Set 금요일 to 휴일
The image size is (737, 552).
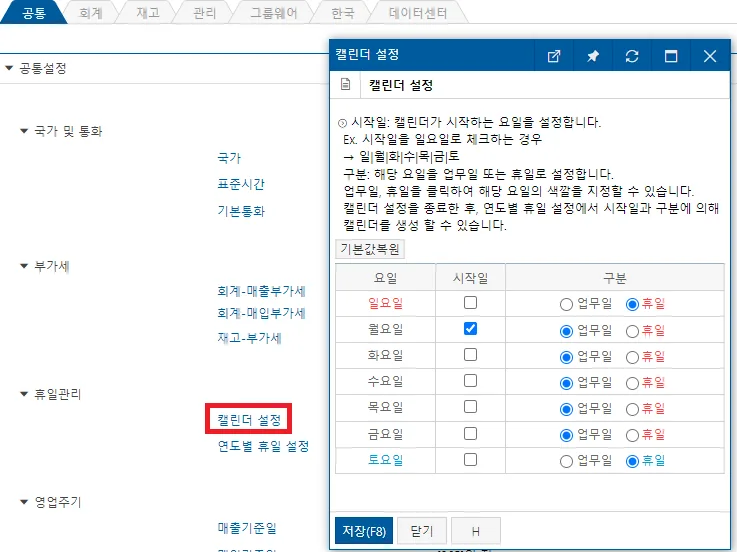click(x=632, y=436)
